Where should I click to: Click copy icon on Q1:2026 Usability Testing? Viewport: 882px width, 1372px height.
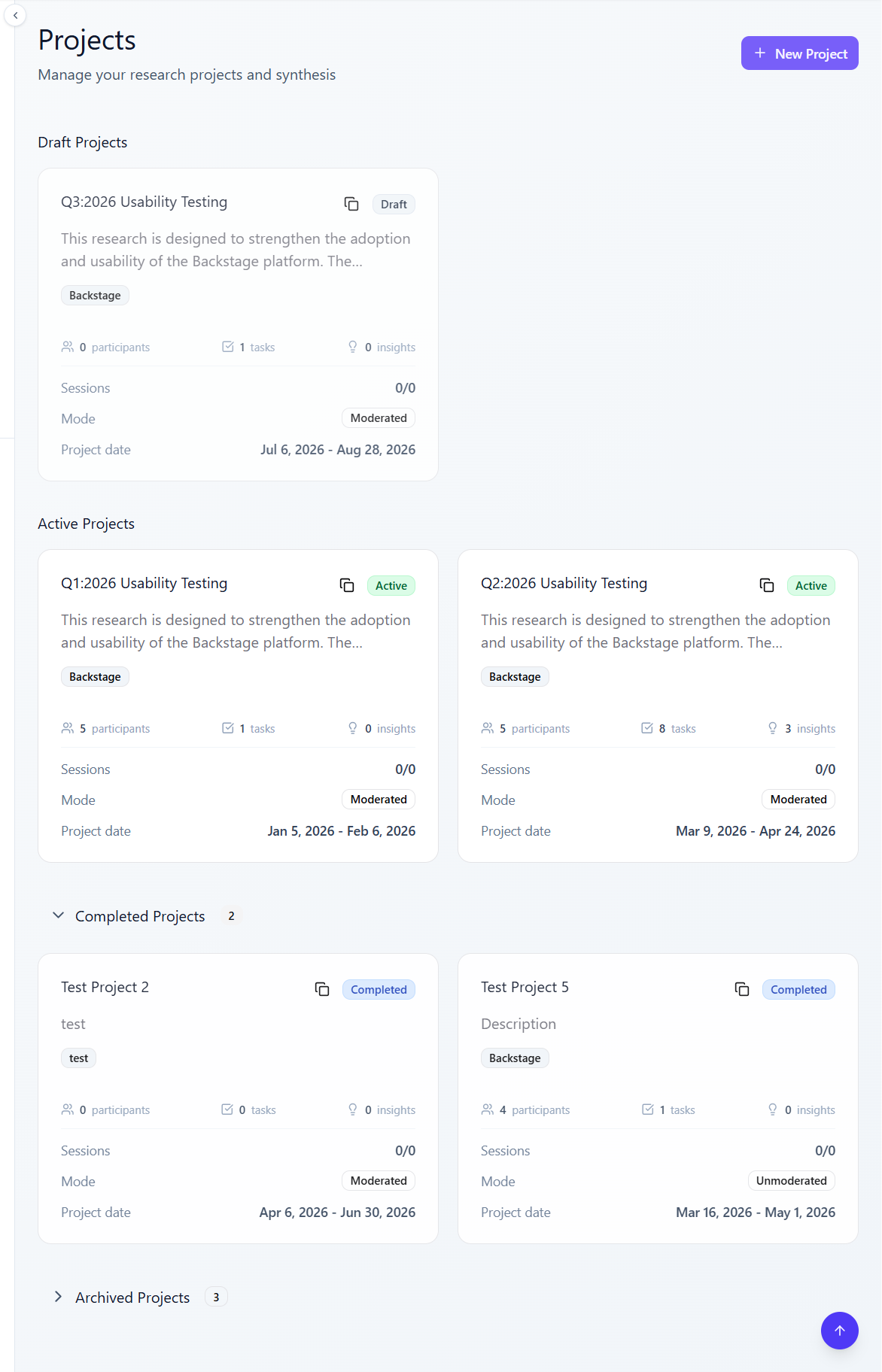347,585
